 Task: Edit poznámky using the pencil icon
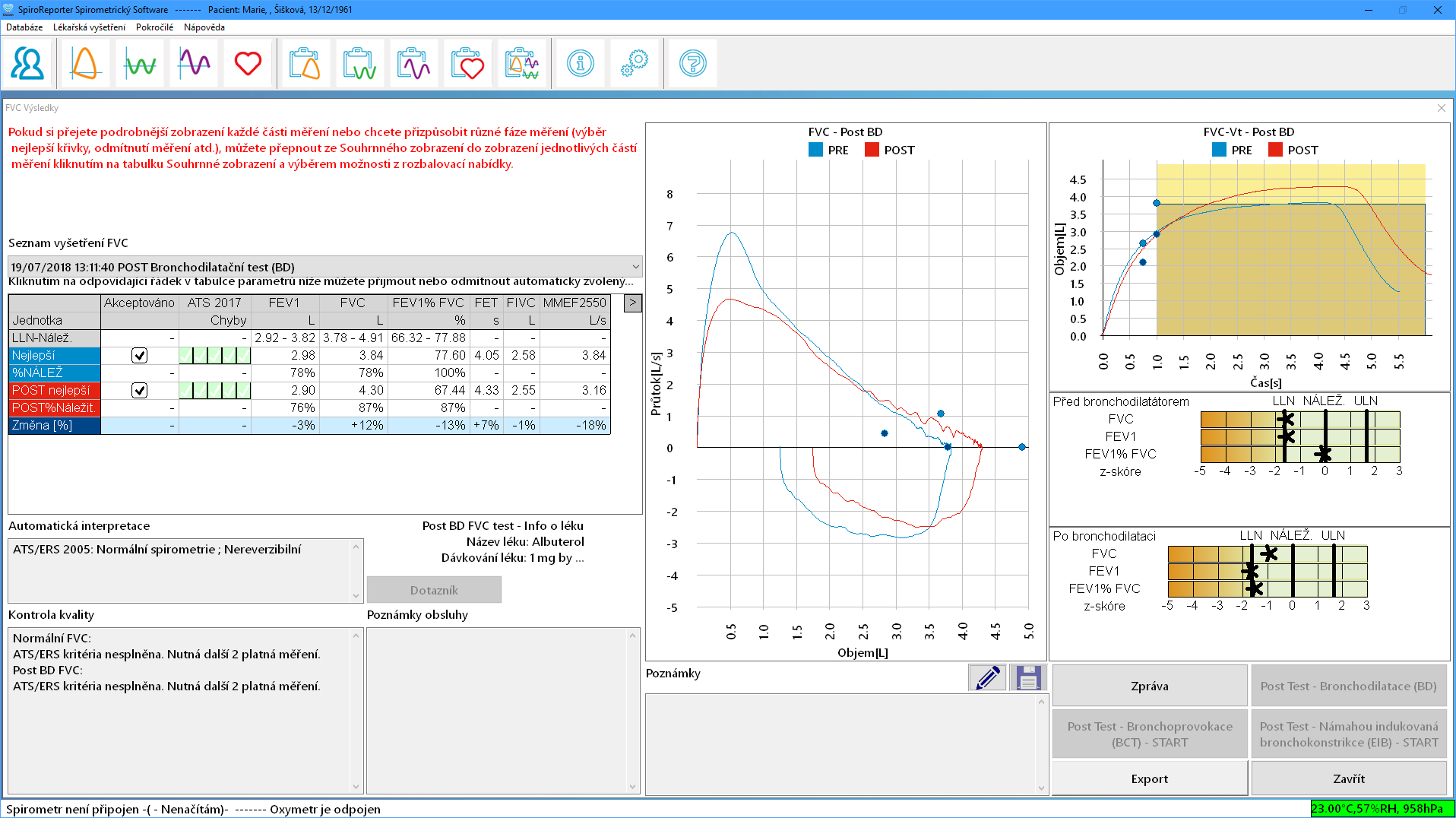[986, 677]
